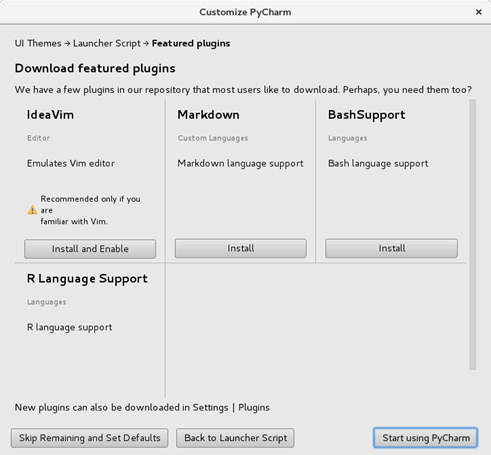
Task: Click the 'Download featured plugins' heading
Action: (x=95, y=68)
